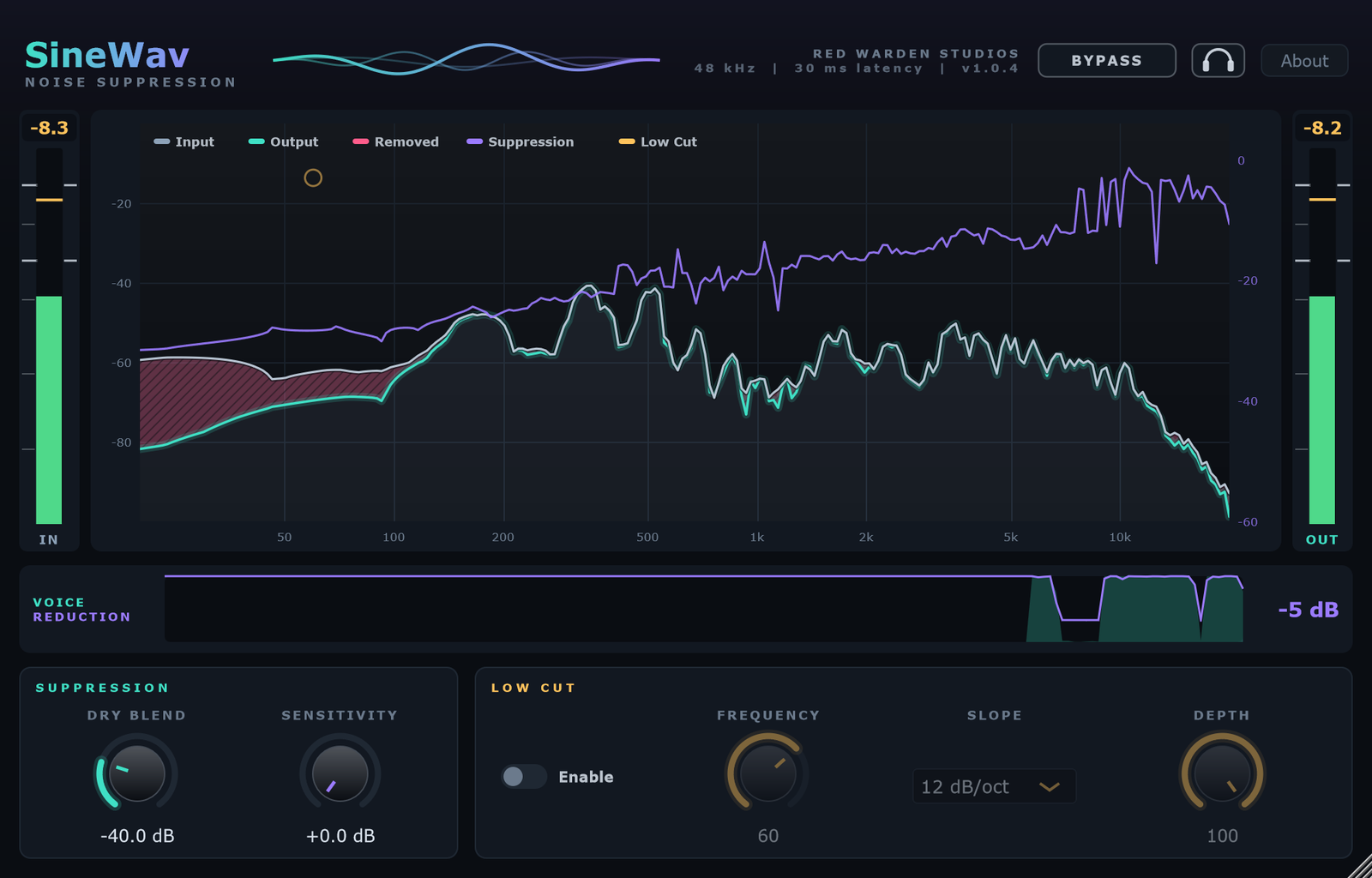1372x878 pixels.
Task: Click the Low Cut Depth knob
Action: (x=1222, y=773)
